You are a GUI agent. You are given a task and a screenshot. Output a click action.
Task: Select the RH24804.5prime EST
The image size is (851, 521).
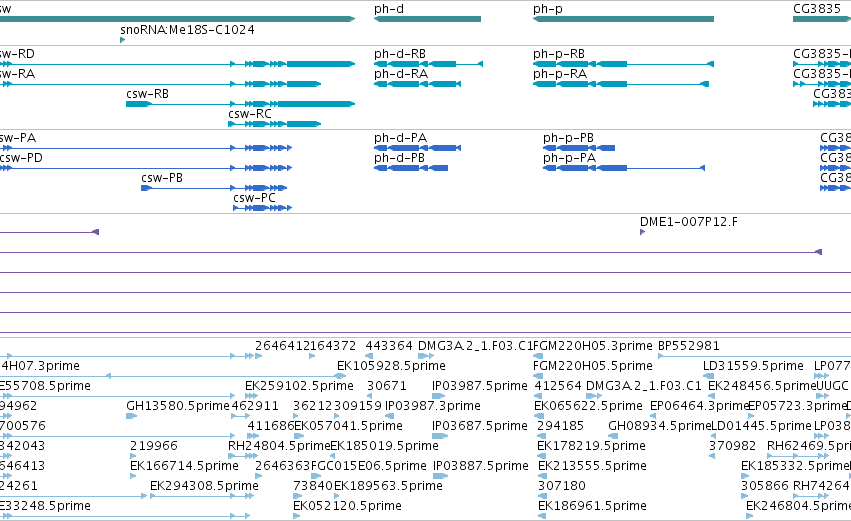point(279,446)
